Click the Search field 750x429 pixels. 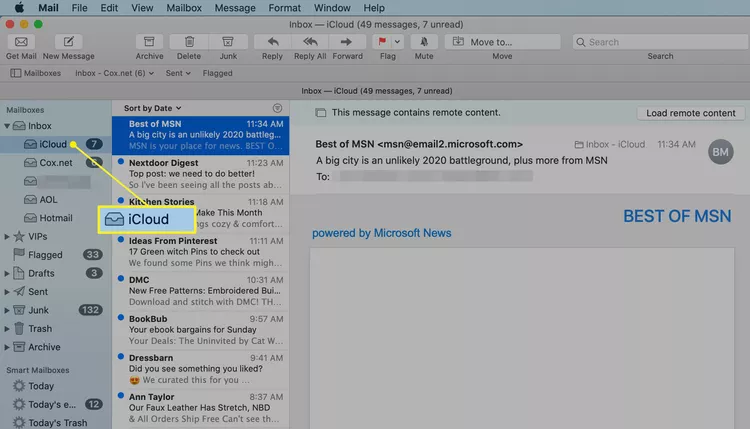tap(661, 42)
